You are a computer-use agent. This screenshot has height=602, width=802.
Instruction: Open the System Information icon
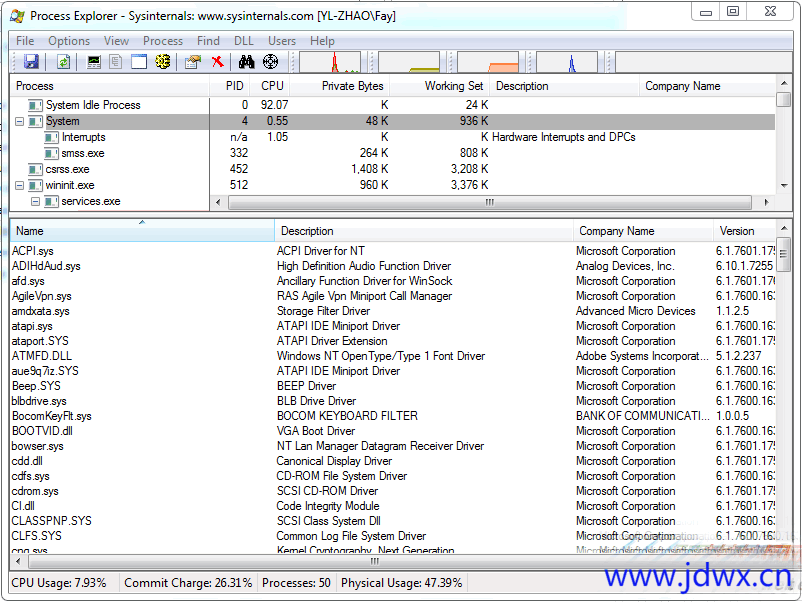pyautogui.click(x=94, y=62)
